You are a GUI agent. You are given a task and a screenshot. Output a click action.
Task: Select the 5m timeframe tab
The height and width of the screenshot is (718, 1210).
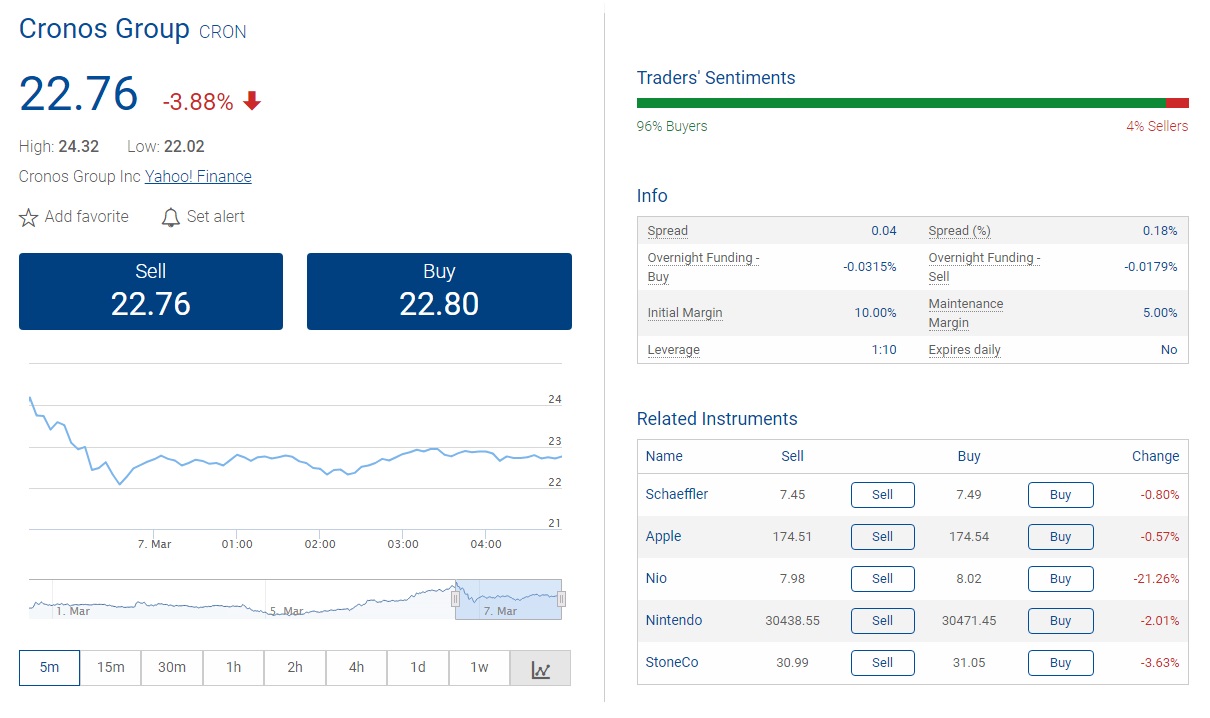click(49, 668)
